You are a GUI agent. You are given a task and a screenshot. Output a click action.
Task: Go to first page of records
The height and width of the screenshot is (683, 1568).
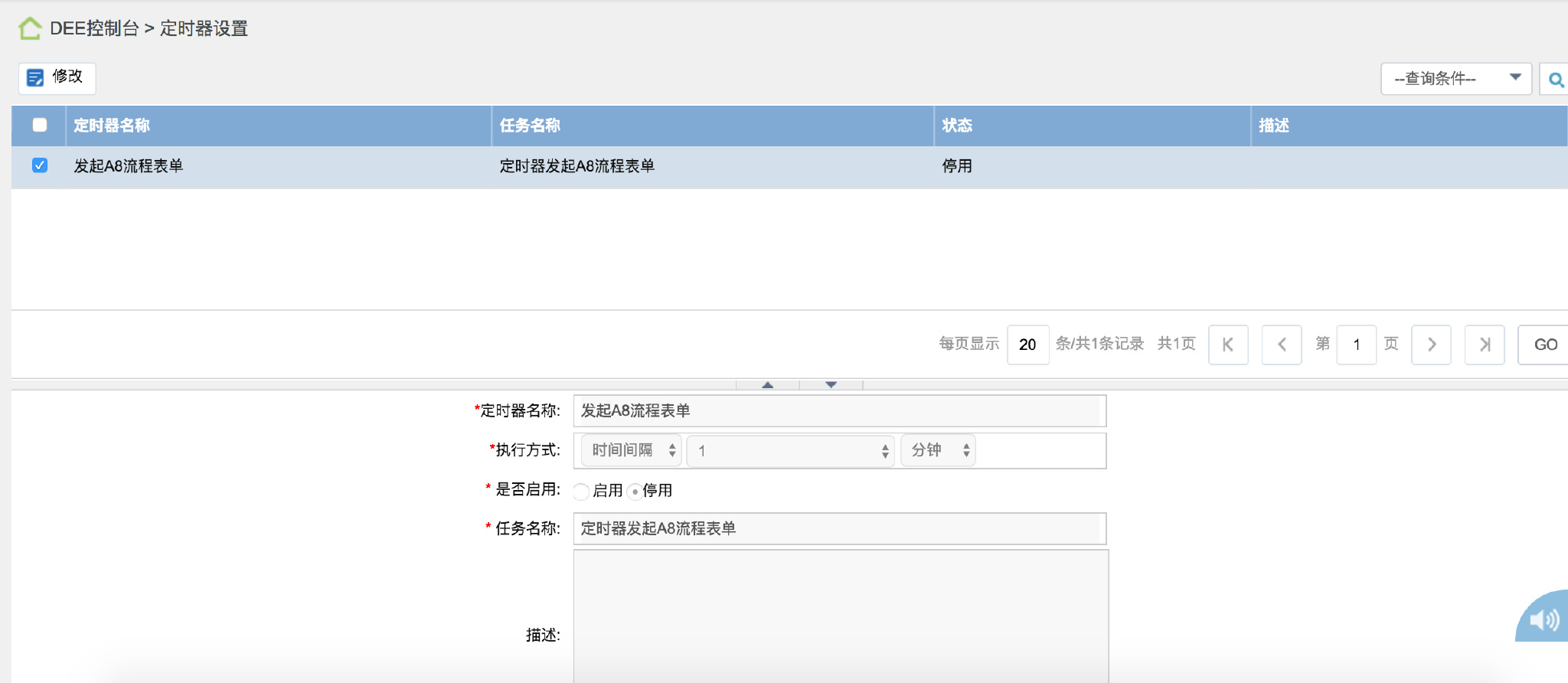pos(1228,345)
